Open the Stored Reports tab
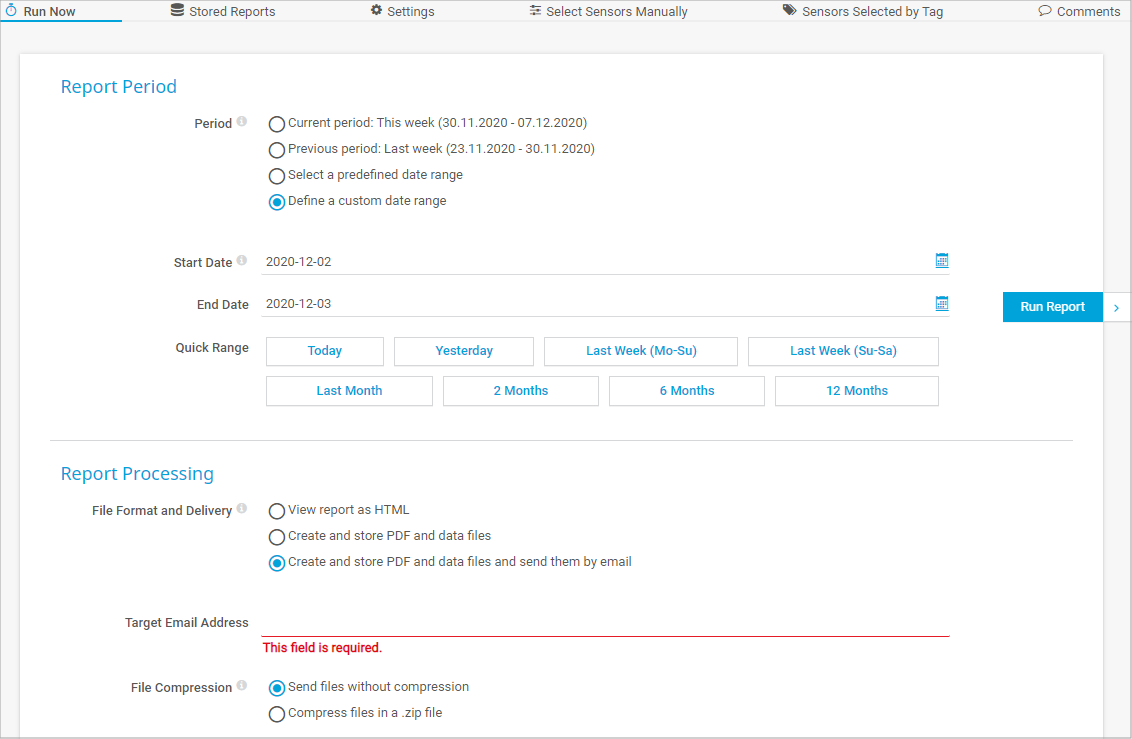Viewport: 1132px width, 739px height. tap(223, 12)
